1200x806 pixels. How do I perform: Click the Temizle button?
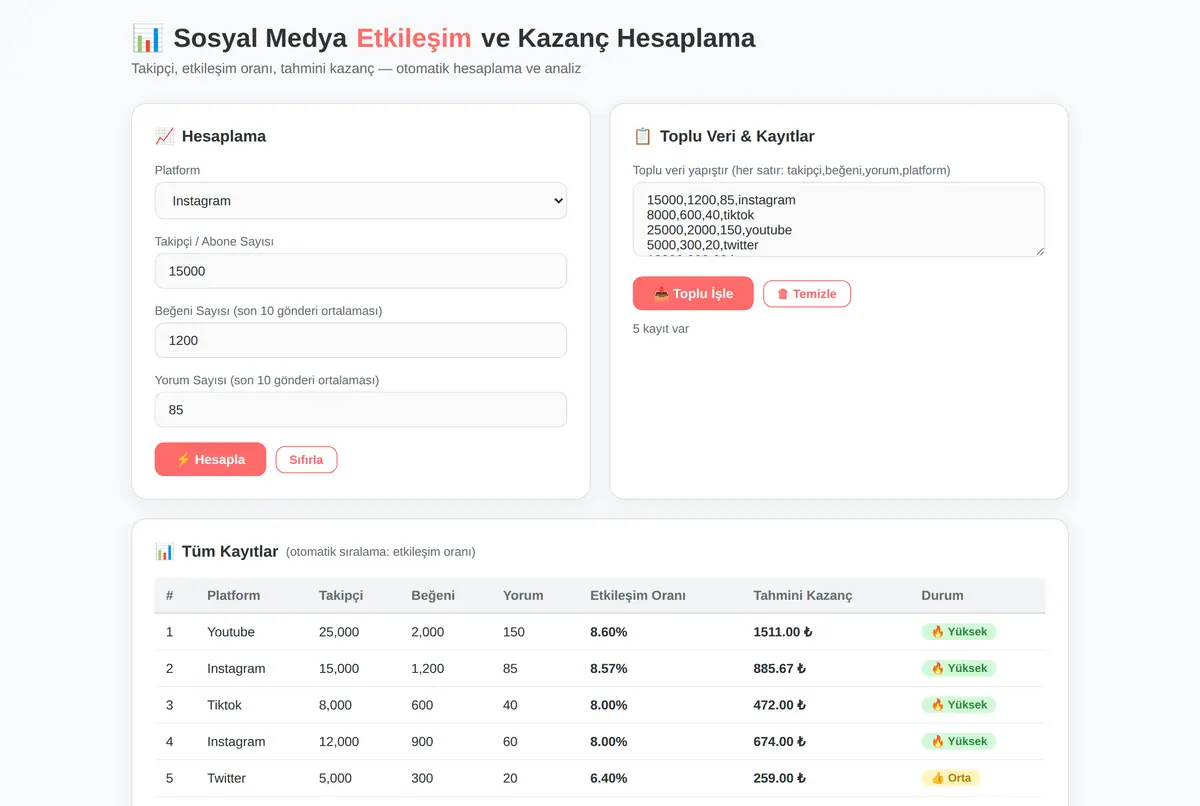tap(806, 294)
